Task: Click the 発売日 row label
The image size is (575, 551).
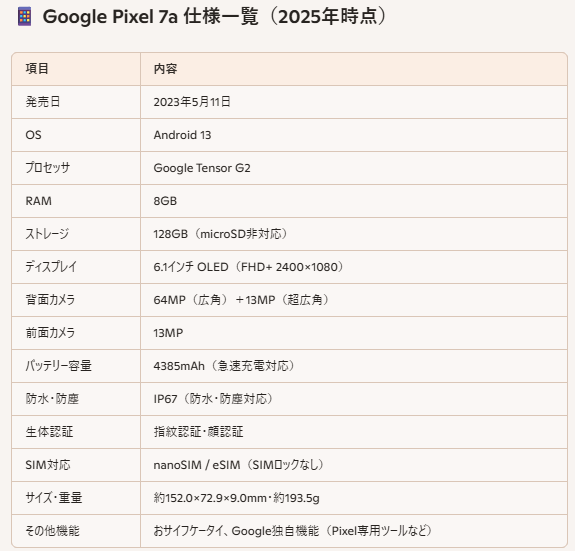Action: (43, 102)
